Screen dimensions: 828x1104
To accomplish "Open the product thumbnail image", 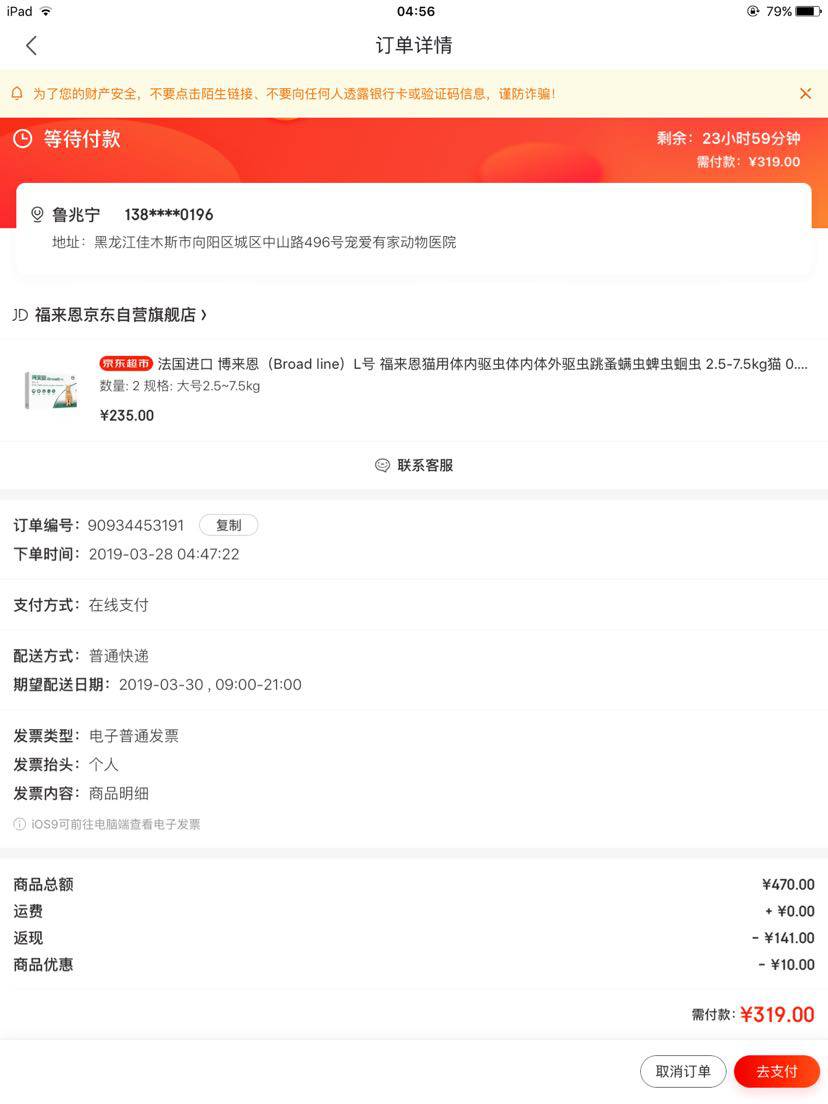I will pyautogui.click(x=51, y=389).
